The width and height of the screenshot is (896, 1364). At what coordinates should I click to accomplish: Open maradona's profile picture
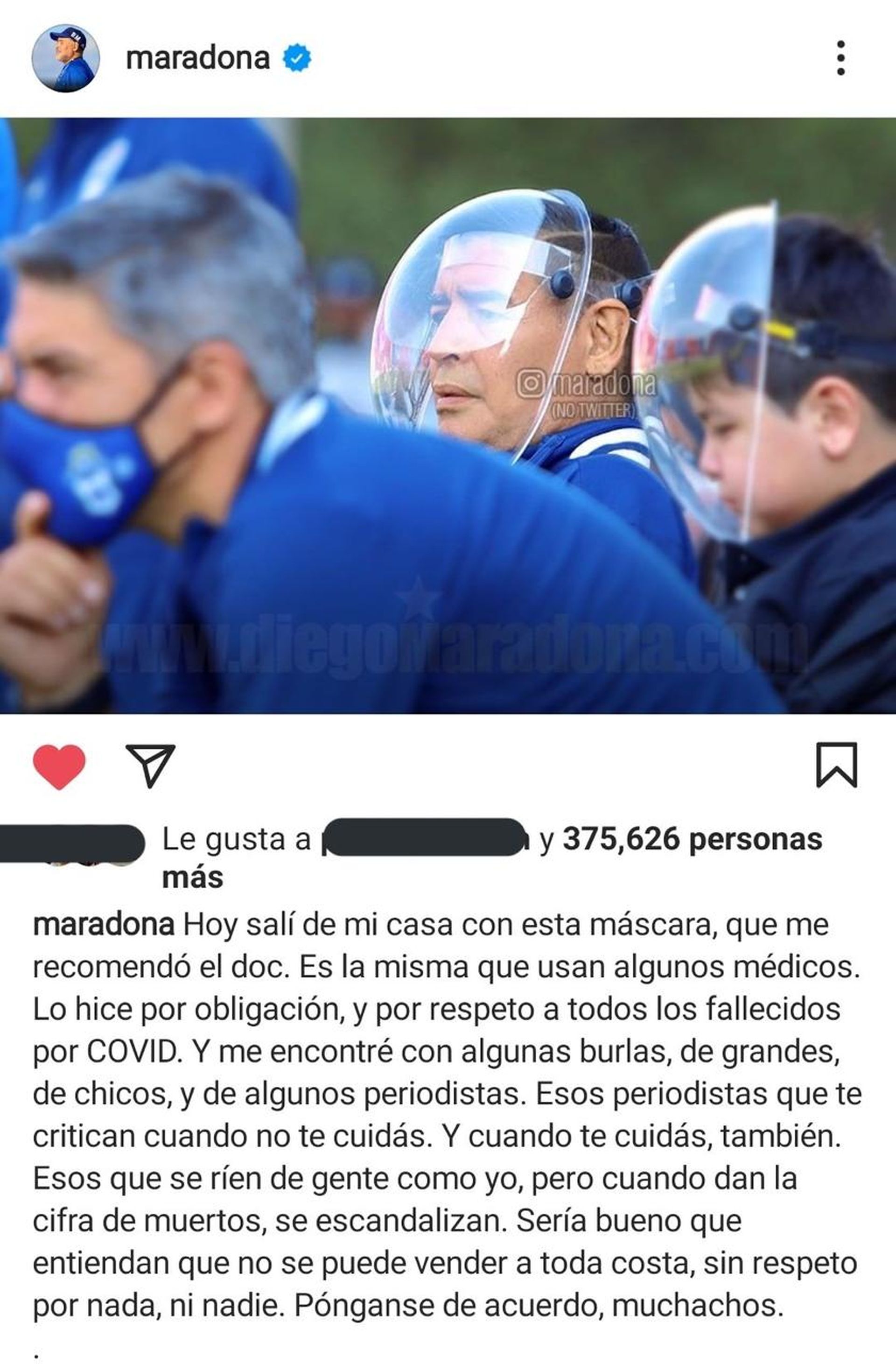coord(65,58)
